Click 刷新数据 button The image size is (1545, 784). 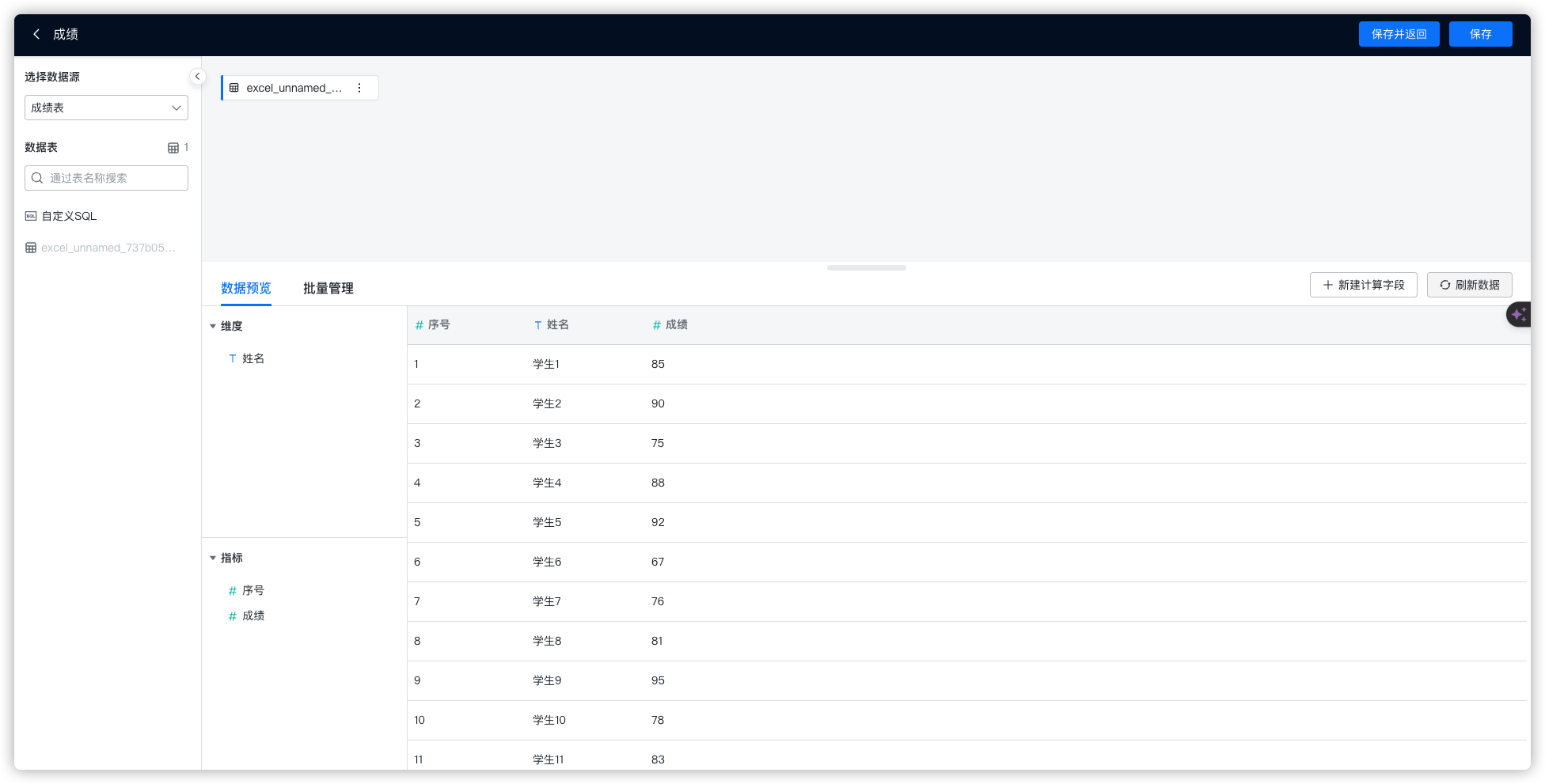pyautogui.click(x=1470, y=285)
